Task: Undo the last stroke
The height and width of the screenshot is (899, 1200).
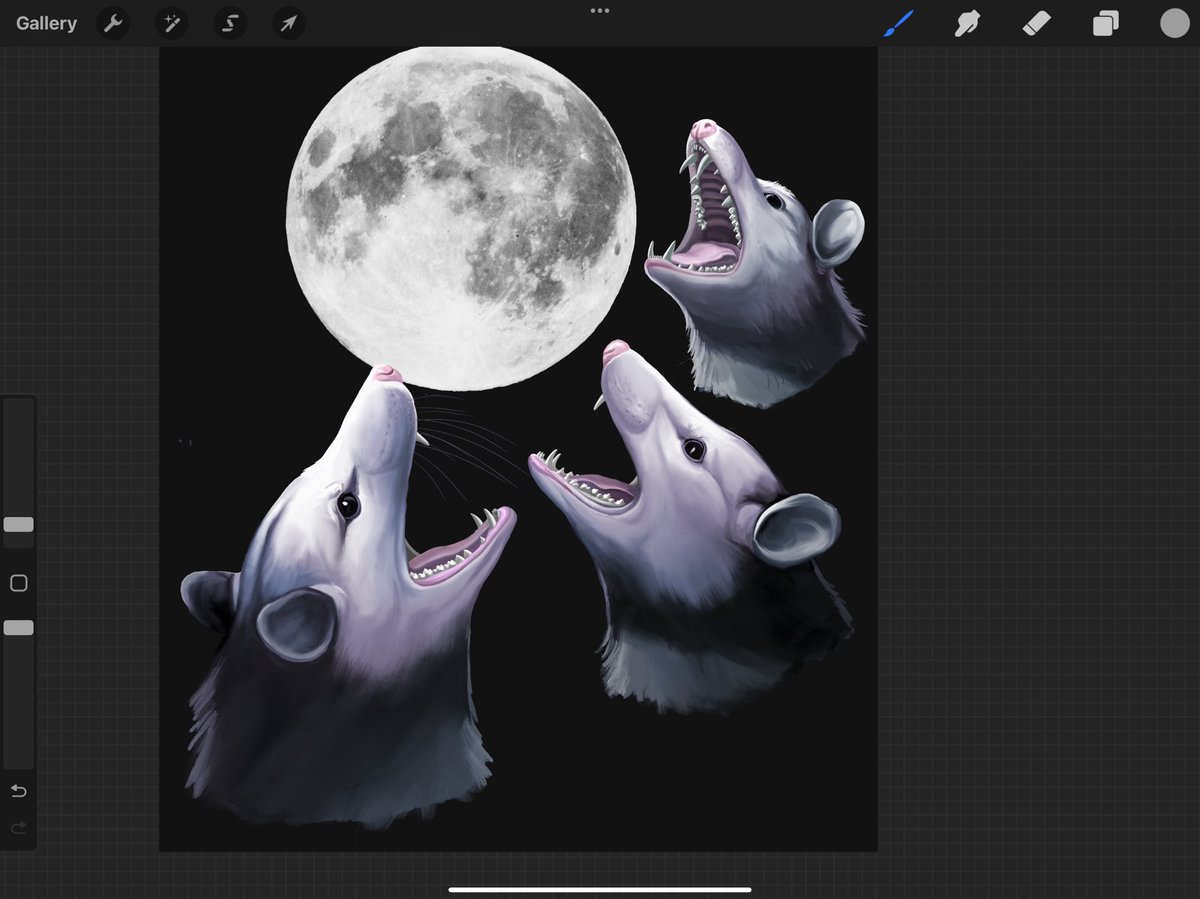Action: click(18, 791)
